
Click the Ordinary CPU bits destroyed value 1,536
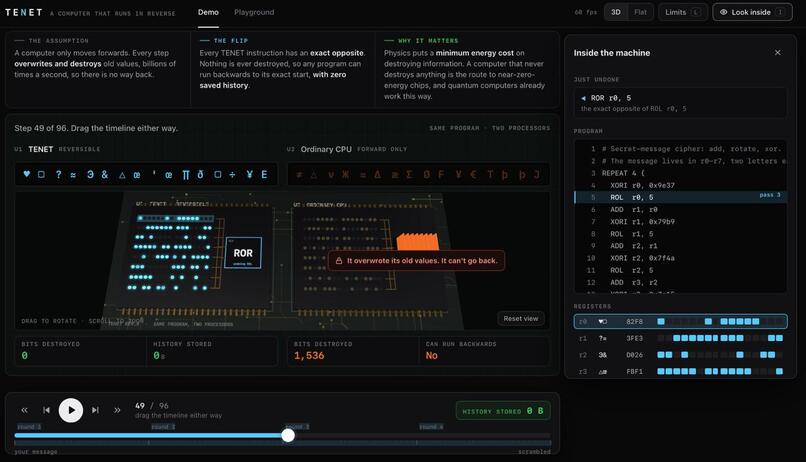pos(309,356)
